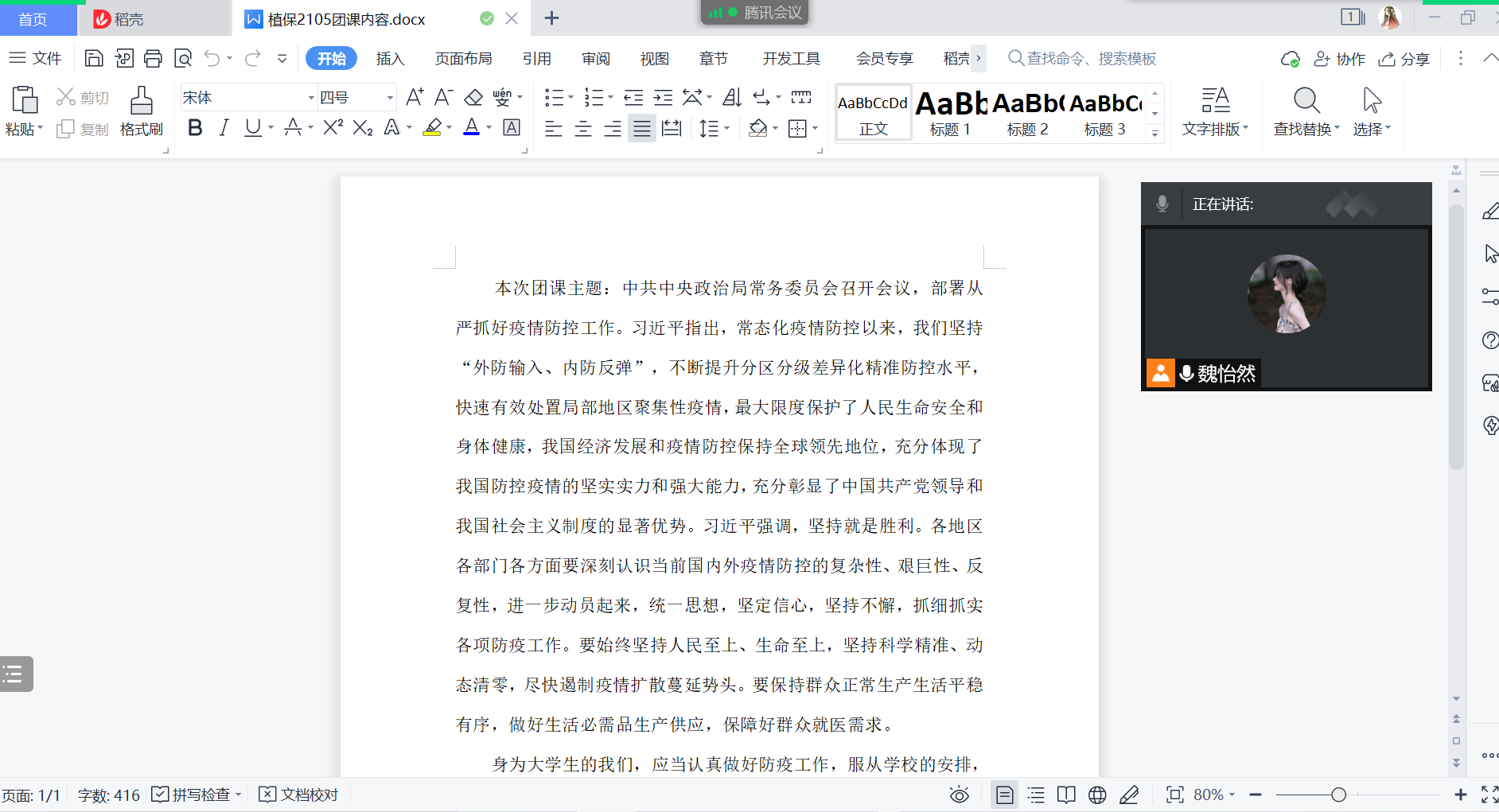1499x812 pixels.
Task: Click font color red A swatch
Action: pos(472,127)
